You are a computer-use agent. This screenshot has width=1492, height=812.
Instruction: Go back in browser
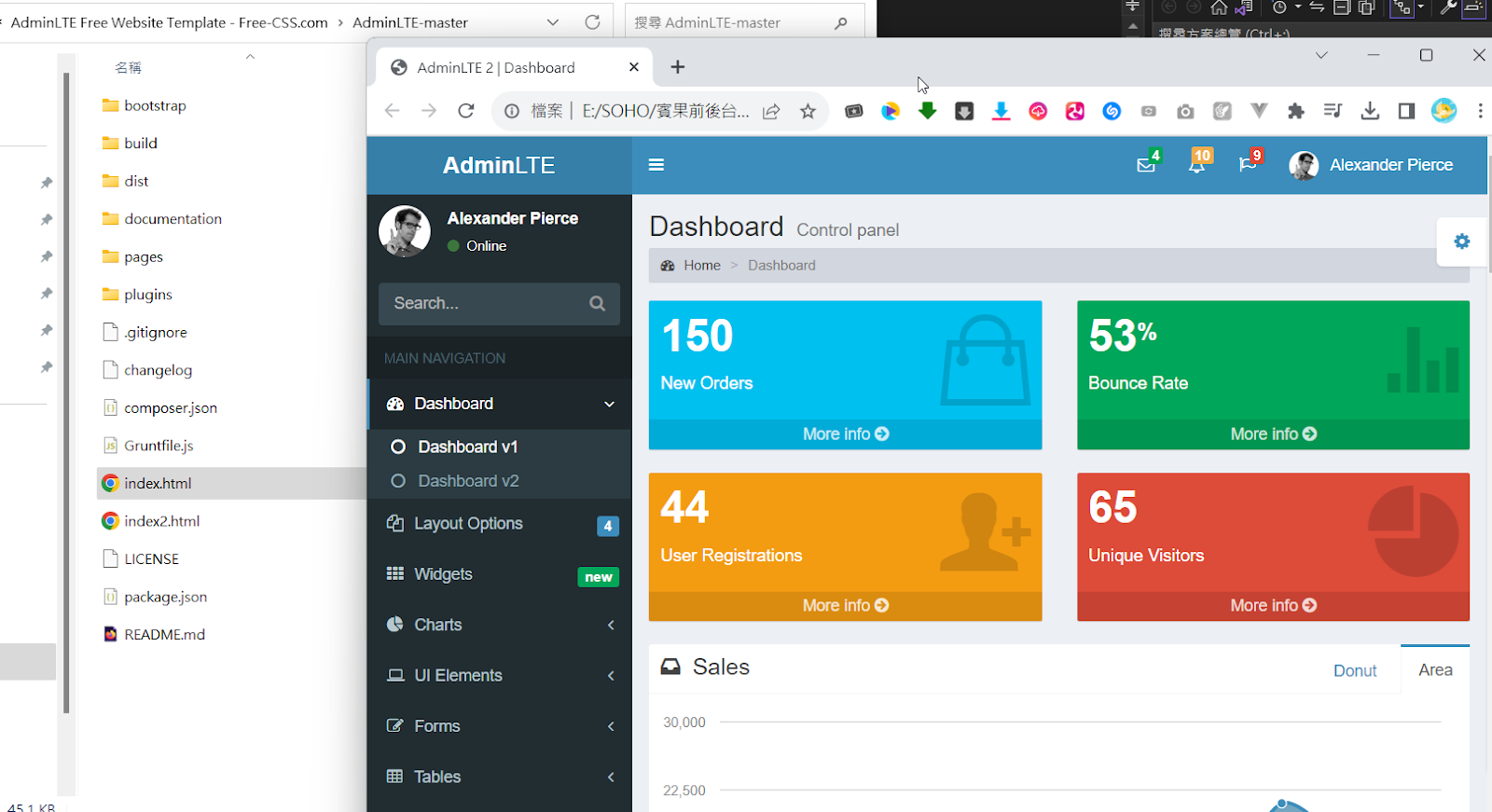tap(392, 111)
